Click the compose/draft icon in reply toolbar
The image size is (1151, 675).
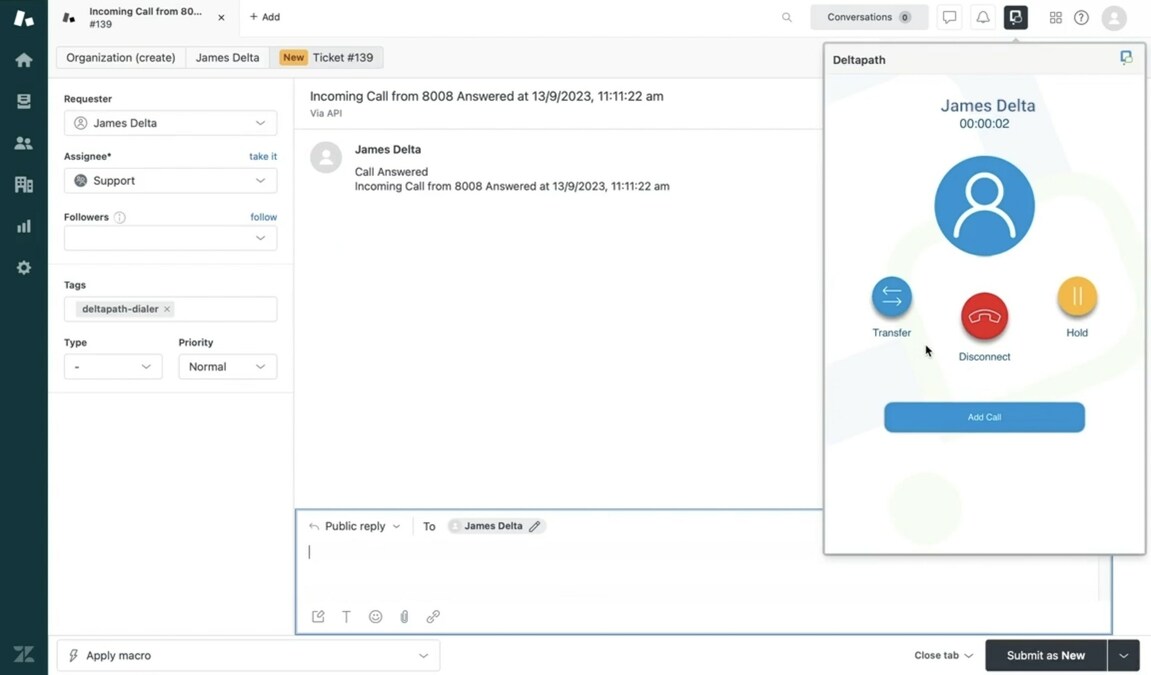(x=318, y=616)
